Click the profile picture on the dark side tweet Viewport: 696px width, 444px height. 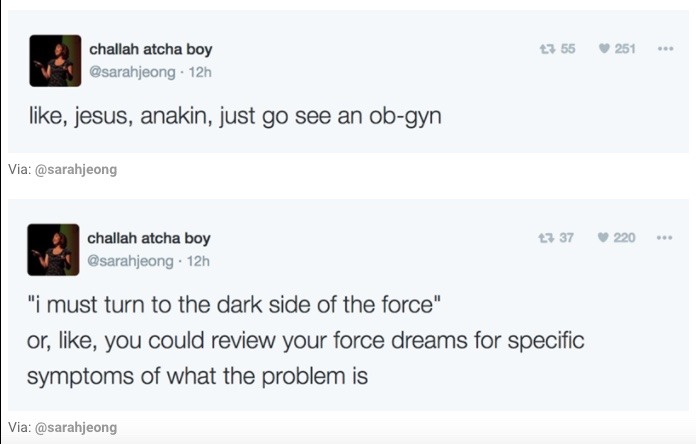click(53, 249)
